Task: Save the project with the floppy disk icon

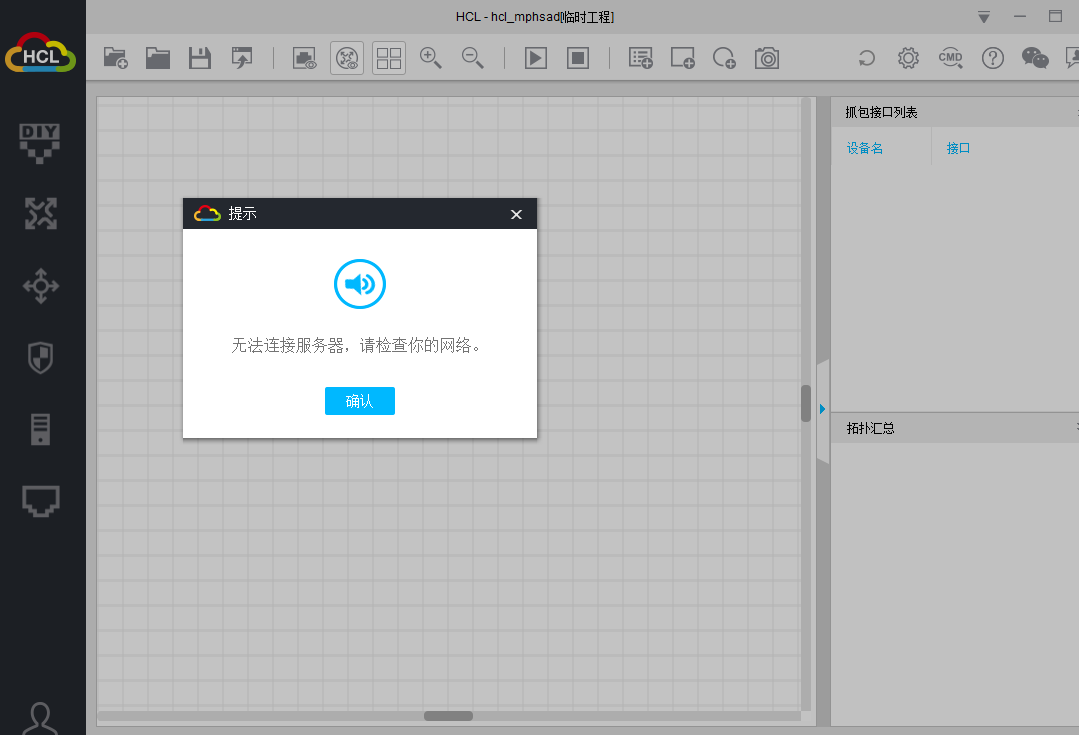Action: [x=200, y=58]
